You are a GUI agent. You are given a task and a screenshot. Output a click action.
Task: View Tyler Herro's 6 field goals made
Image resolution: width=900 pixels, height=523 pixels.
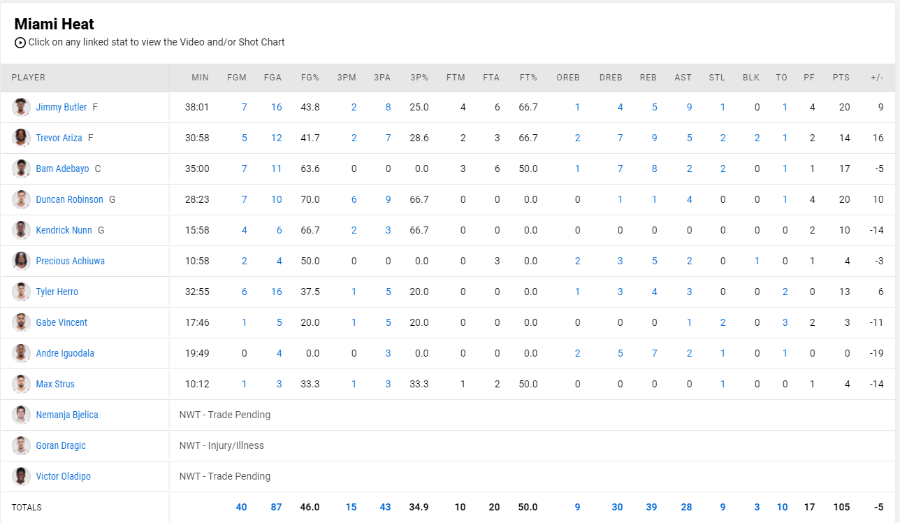(244, 292)
